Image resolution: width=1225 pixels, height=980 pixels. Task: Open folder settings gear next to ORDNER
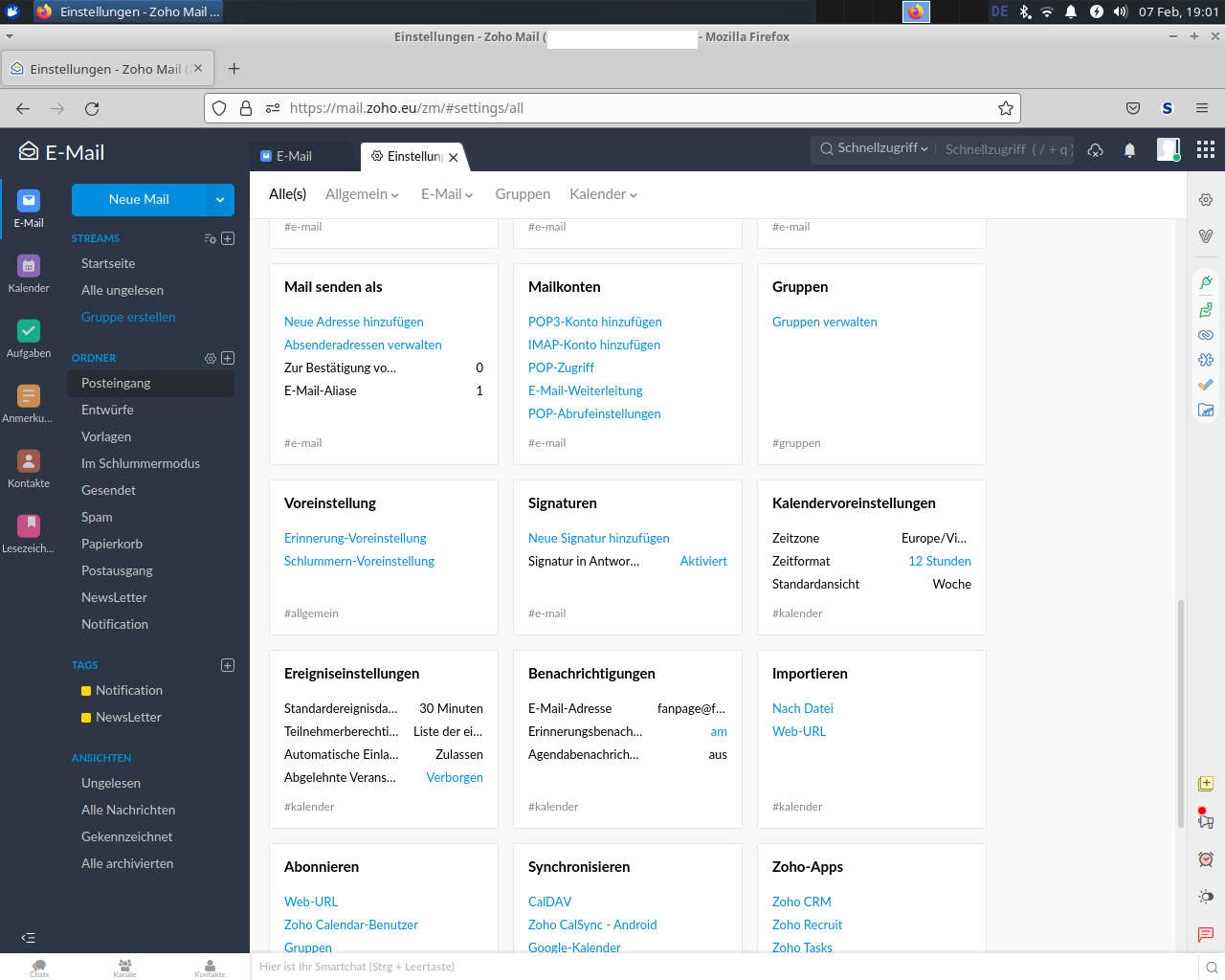coord(211,358)
